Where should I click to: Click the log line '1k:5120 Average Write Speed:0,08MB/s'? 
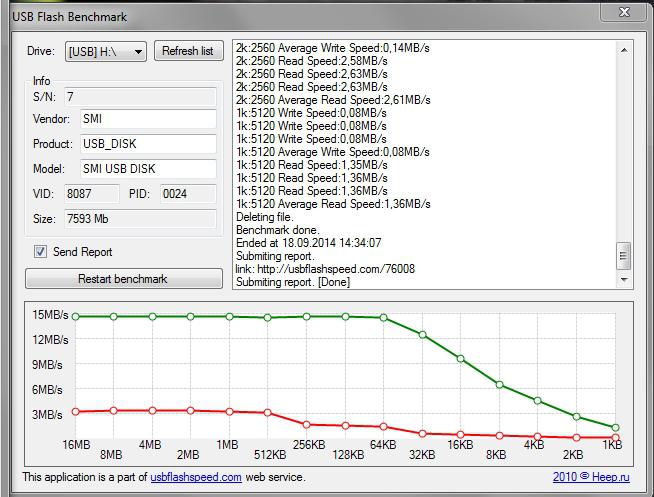pyautogui.click(x=332, y=152)
